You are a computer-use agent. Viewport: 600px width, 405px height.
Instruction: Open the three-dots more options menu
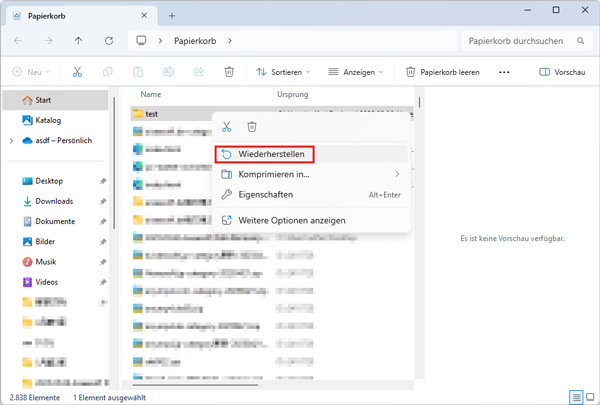tap(504, 72)
